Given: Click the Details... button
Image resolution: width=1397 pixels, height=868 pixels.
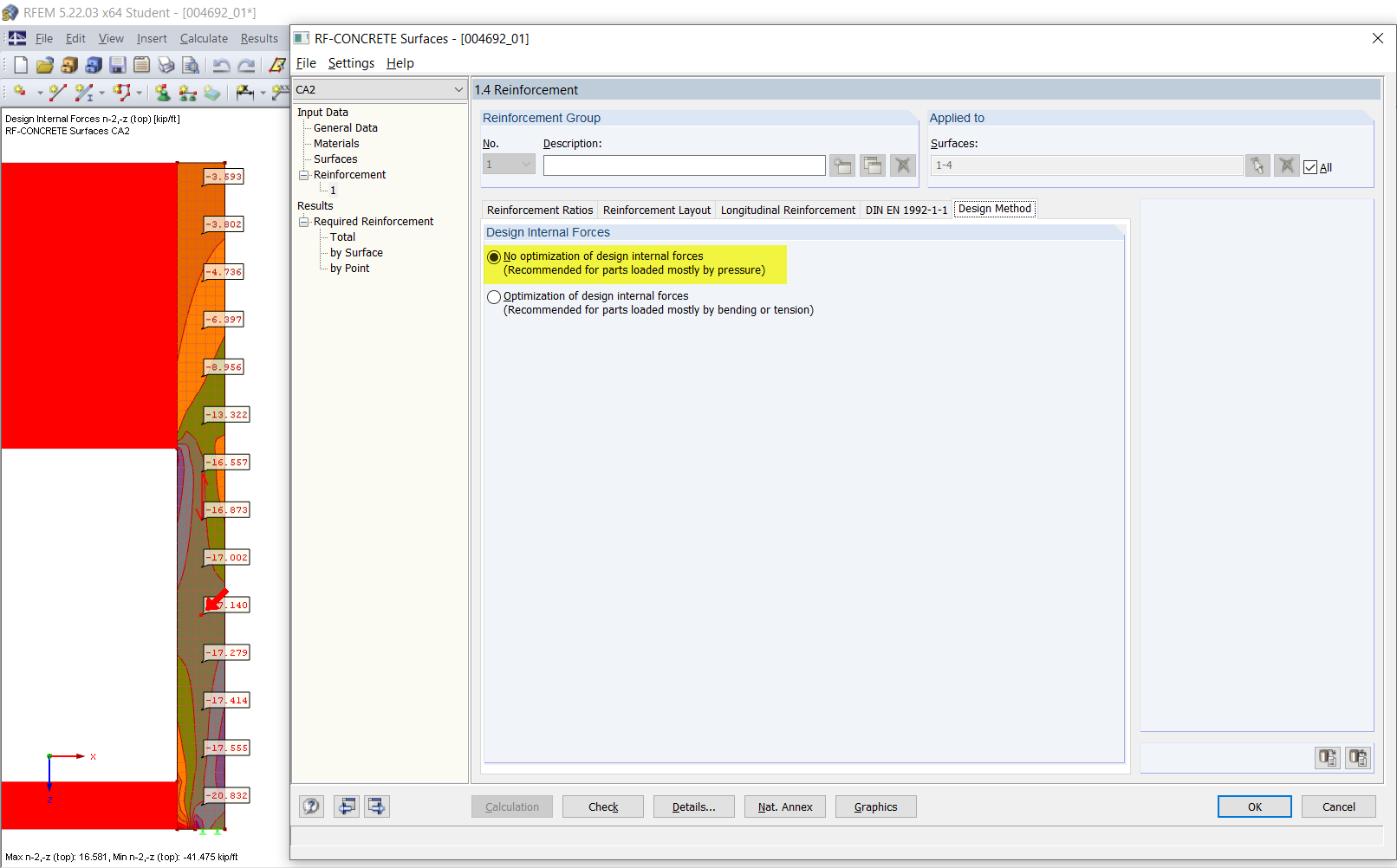Looking at the screenshot, I should (694, 806).
